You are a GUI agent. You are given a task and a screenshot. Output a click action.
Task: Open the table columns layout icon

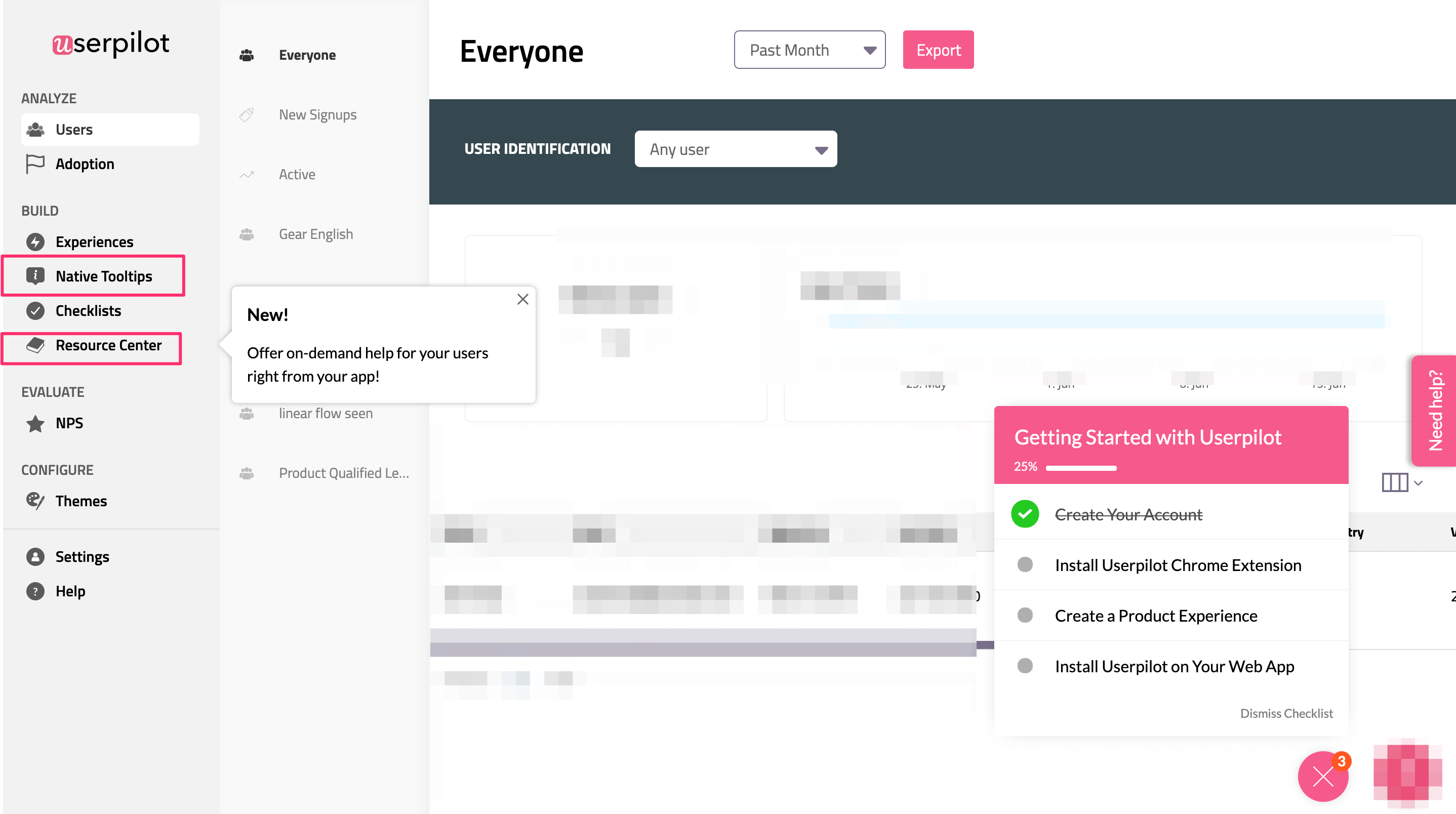pyautogui.click(x=1394, y=483)
